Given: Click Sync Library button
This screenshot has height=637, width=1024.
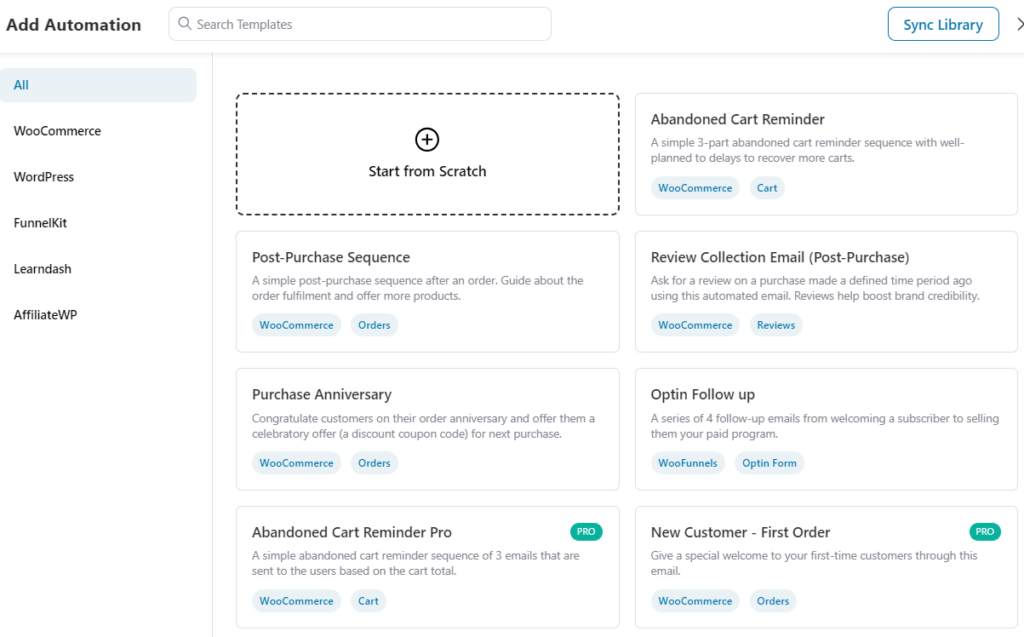Looking at the screenshot, I should [943, 24].
